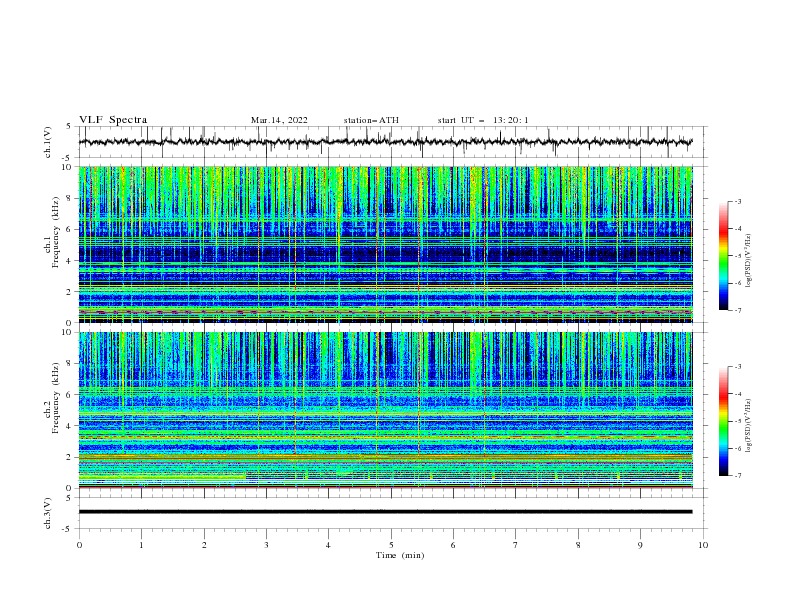Click the "ch.1(V)" waveform axis label

[x=48, y=142]
